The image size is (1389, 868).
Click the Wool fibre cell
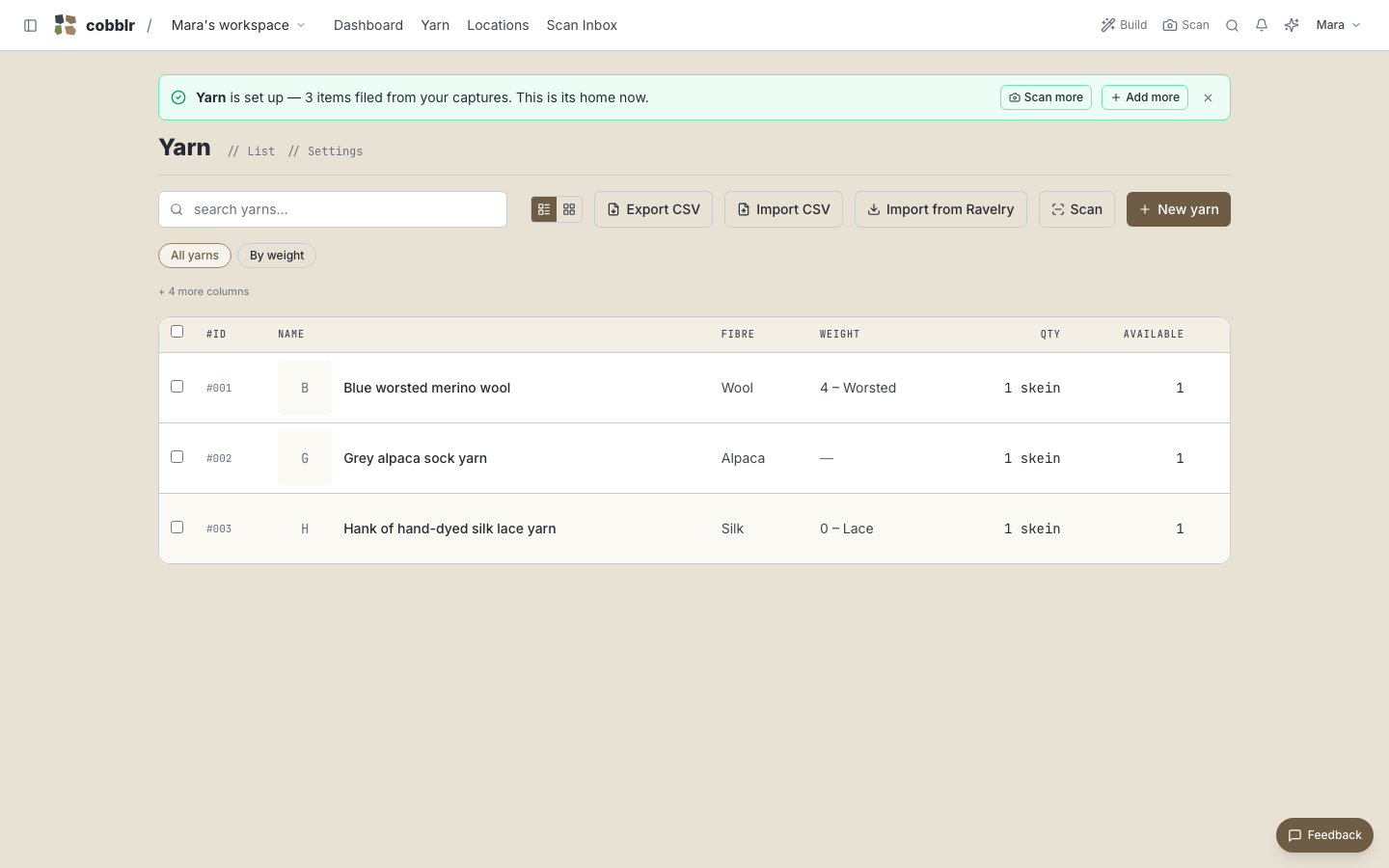click(x=737, y=388)
